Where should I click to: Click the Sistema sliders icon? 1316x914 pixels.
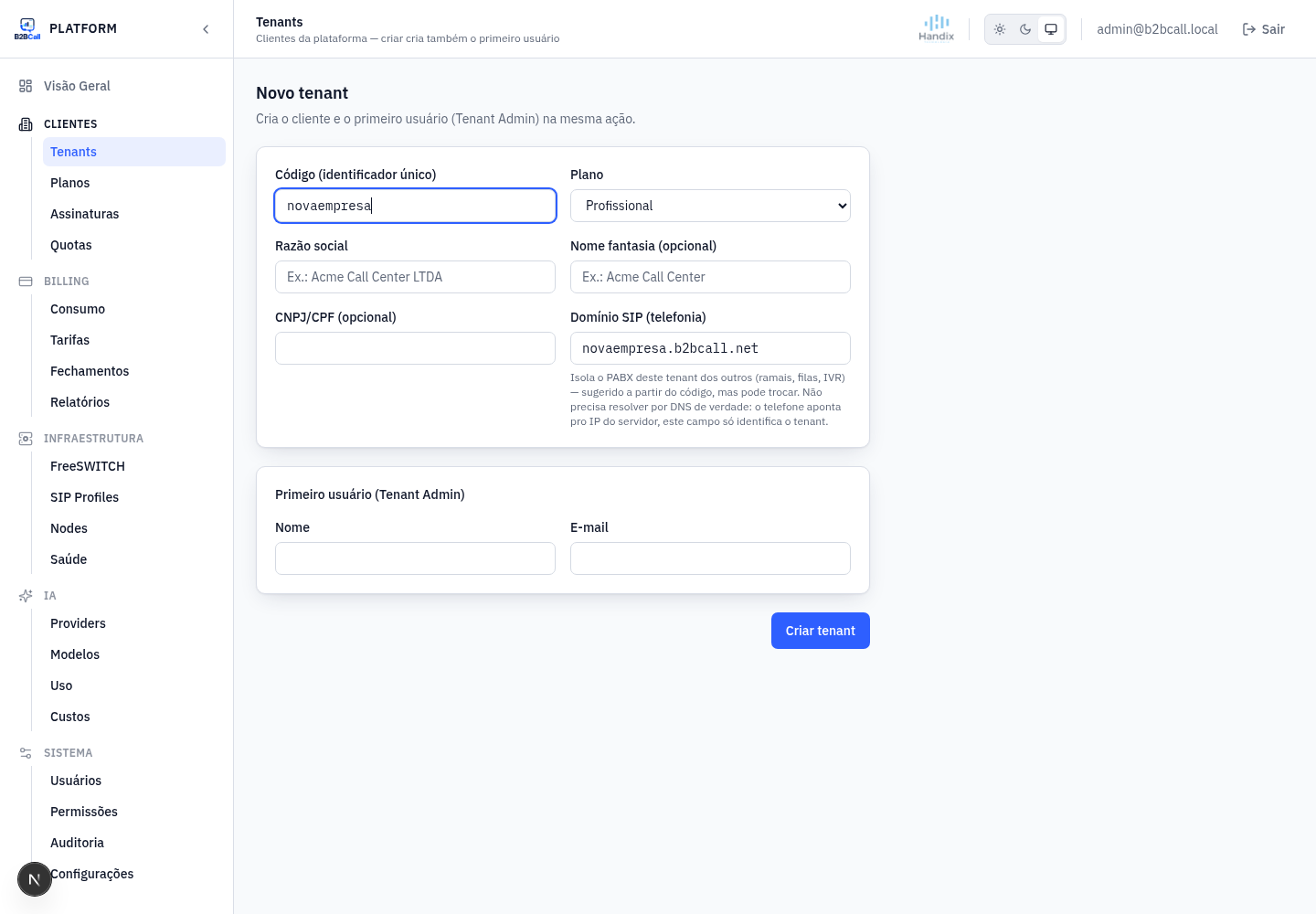coord(26,753)
